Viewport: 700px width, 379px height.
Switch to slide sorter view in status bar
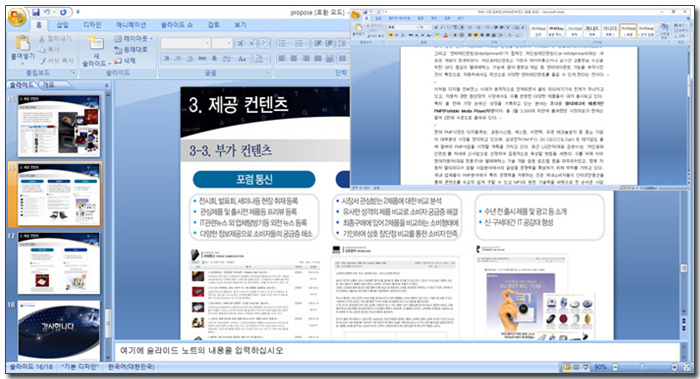pos(576,367)
